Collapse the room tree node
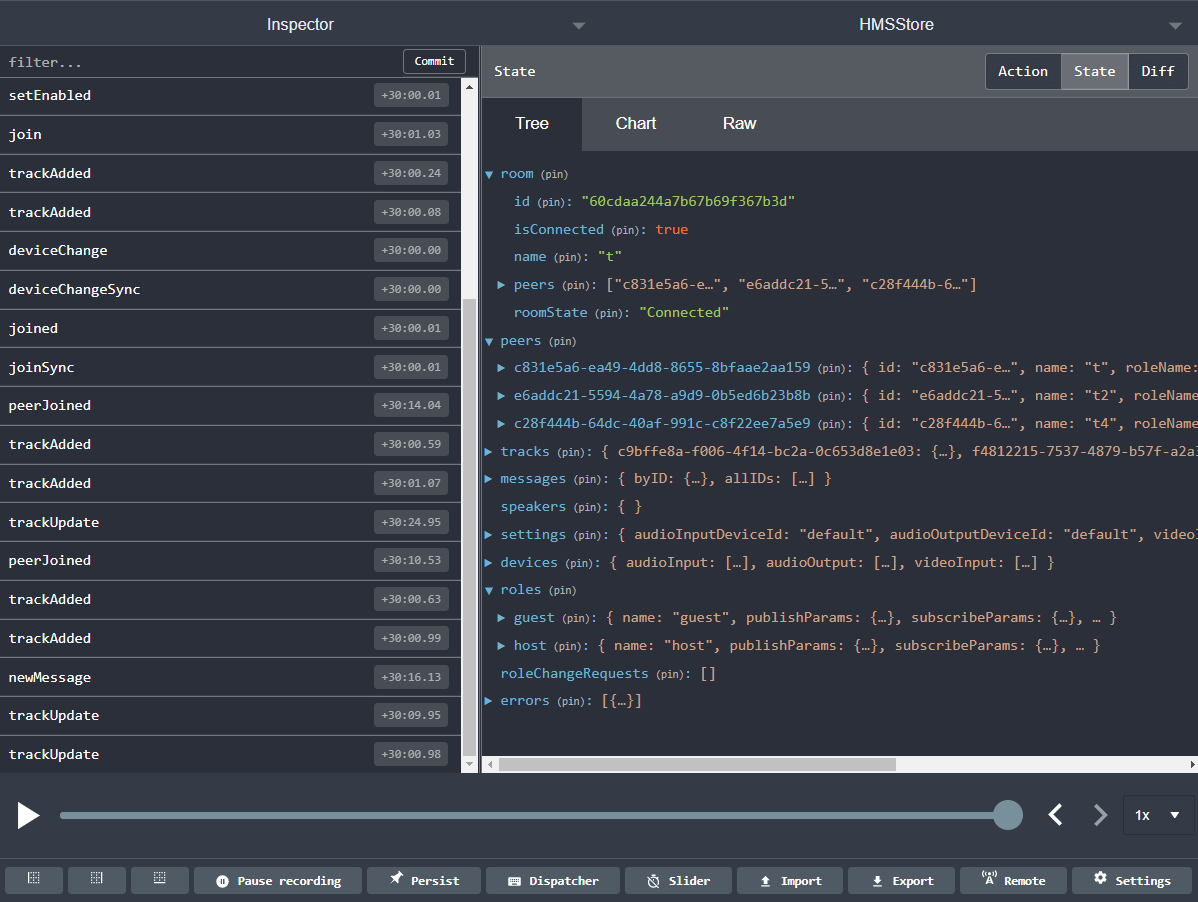This screenshot has width=1198, height=902. pyautogui.click(x=490, y=173)
